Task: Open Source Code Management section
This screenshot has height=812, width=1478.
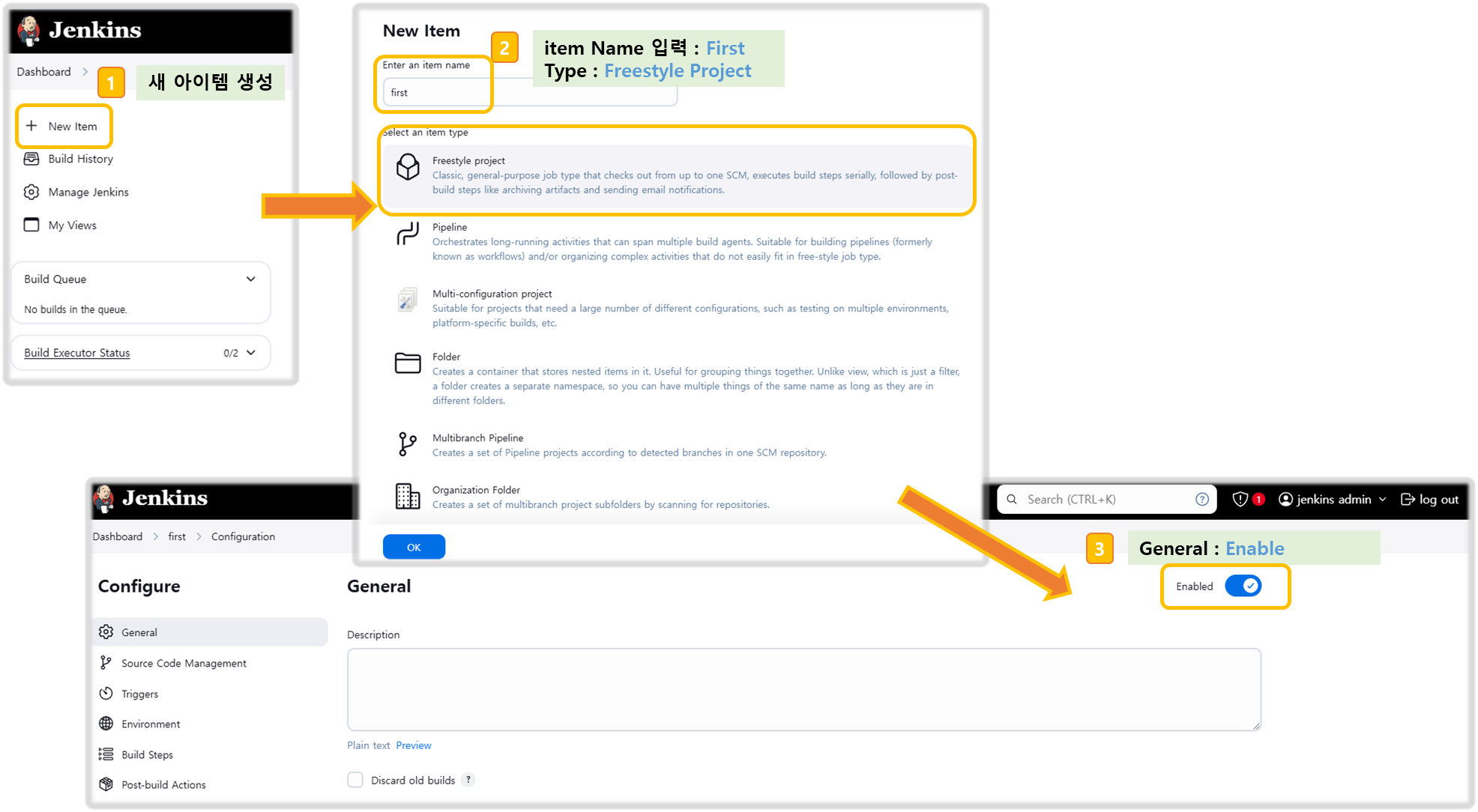Action: pos(184,664)
